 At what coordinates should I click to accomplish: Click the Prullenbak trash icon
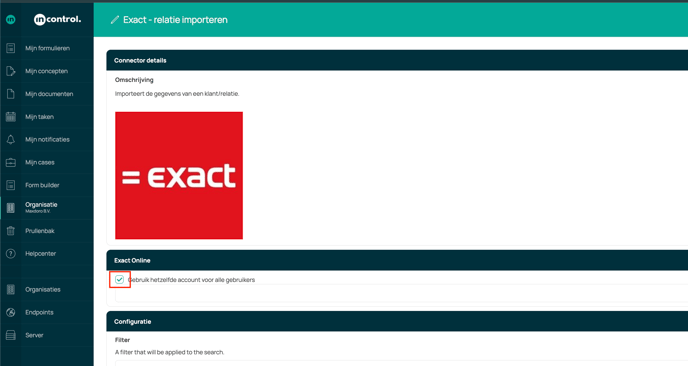(11, 231)
